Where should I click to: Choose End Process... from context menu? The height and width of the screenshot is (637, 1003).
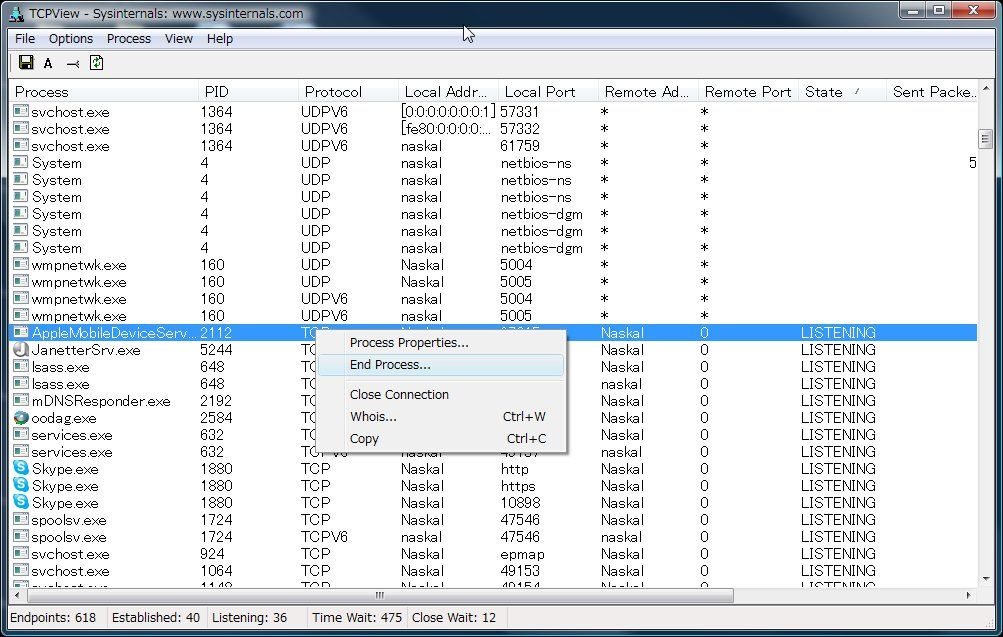click(441, 365)
